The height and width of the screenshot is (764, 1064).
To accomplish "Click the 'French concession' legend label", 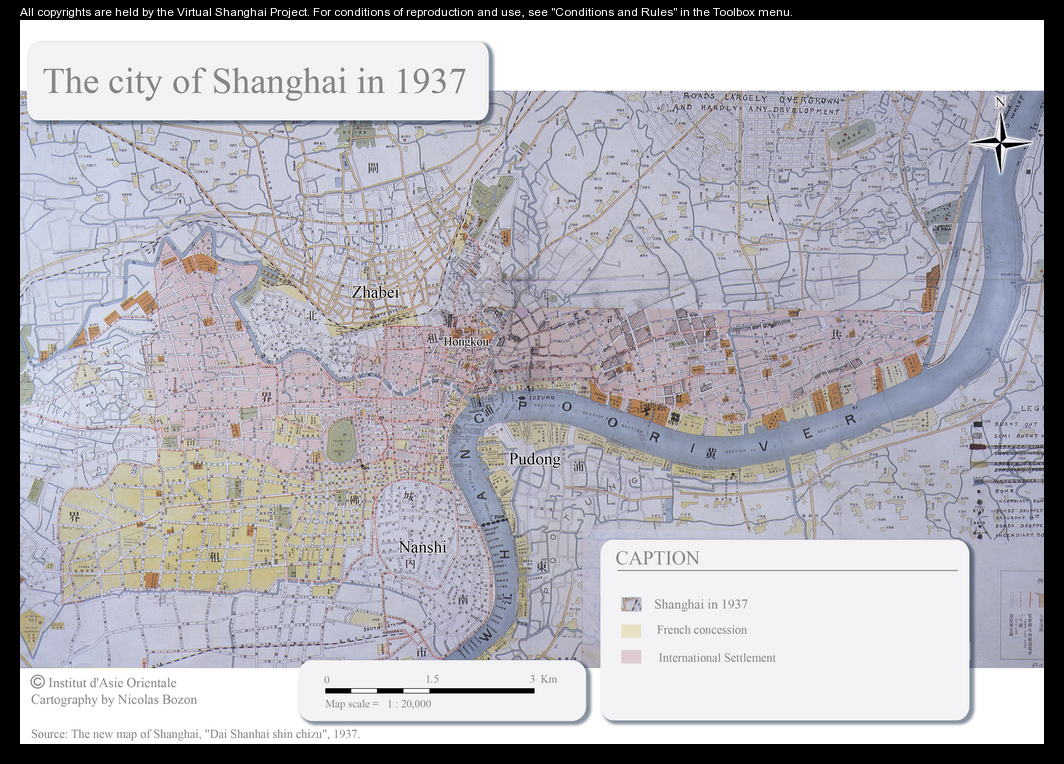I will (x=701, y=630).
